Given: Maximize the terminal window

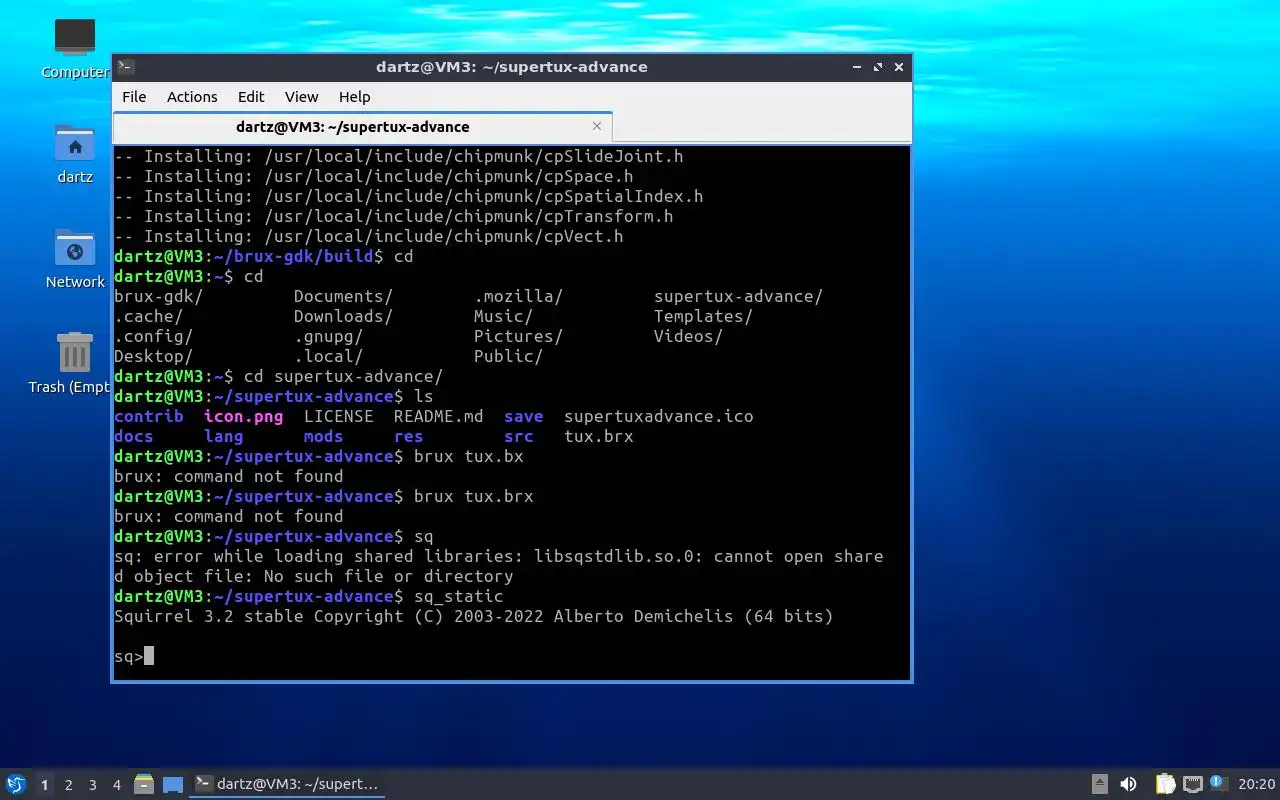Looking at the screenshot, I should pos(878,67).
